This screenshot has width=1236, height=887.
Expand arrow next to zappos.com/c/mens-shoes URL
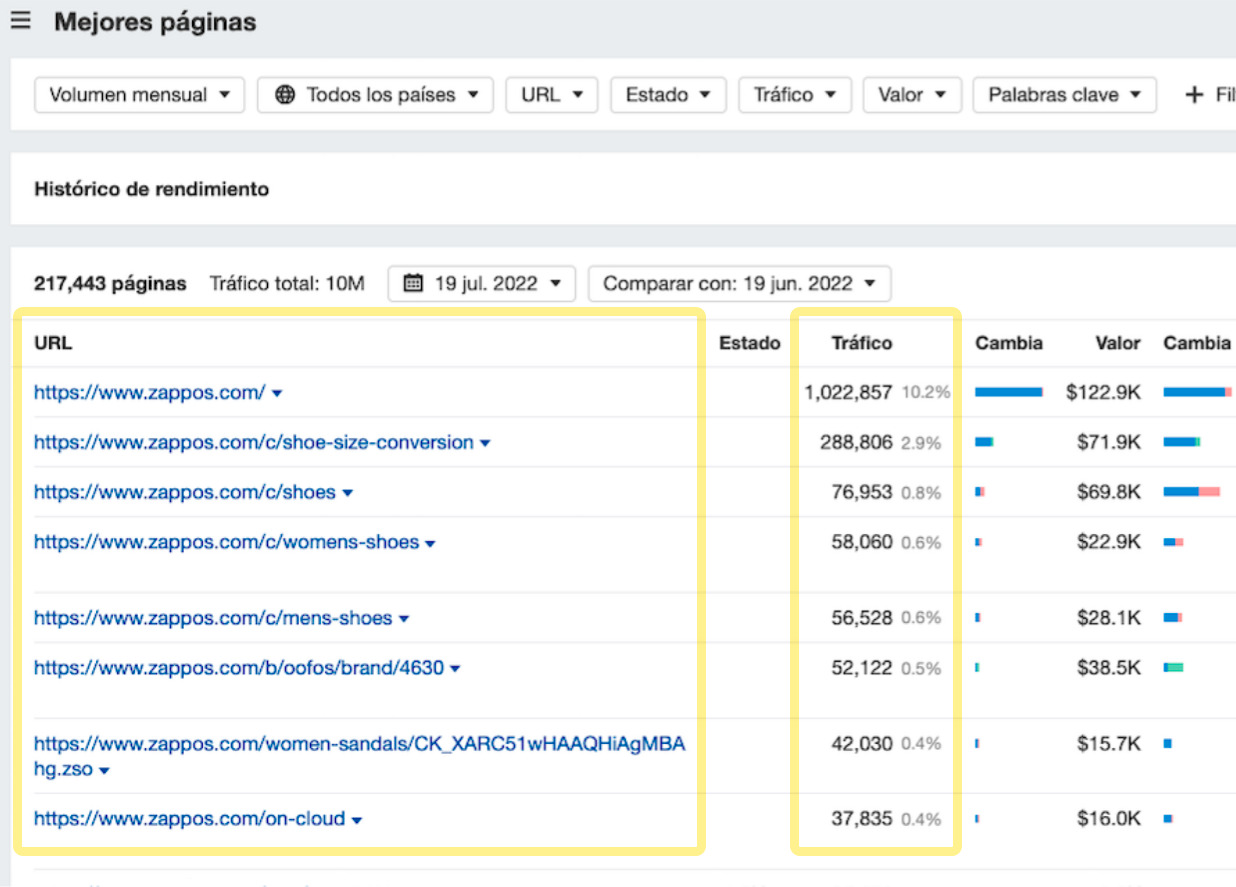click(x=404, y=619)
